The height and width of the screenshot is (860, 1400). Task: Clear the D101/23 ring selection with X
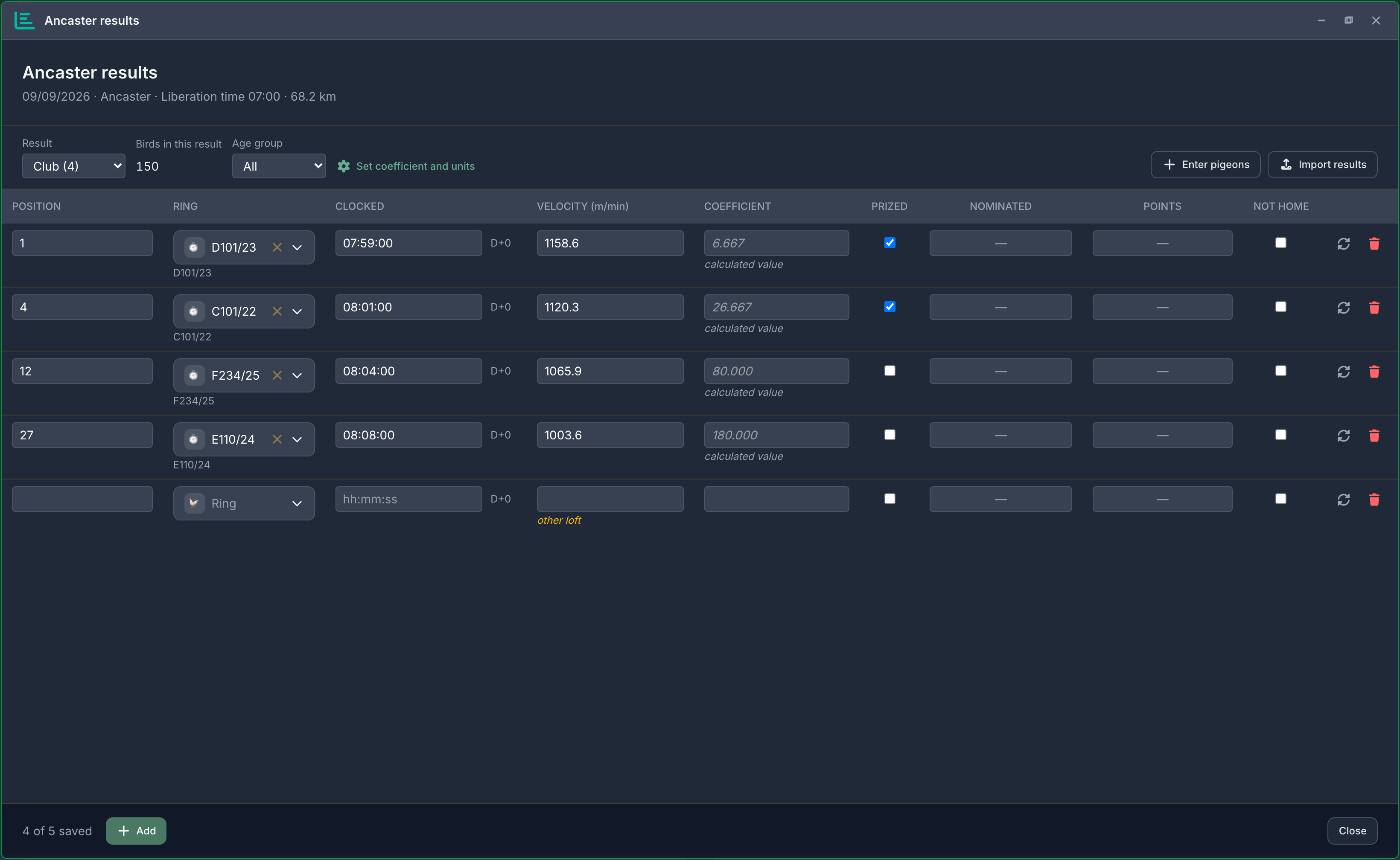pyautogui.click(x=277, y=247)
